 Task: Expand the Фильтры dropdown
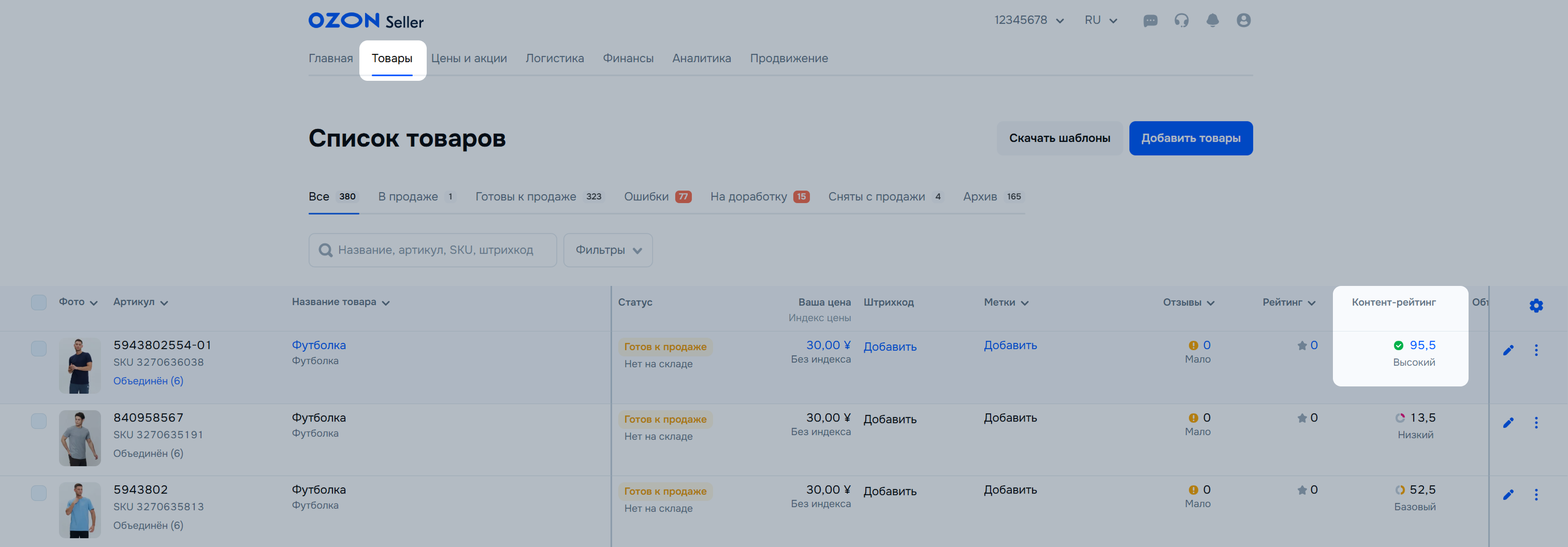607,250
